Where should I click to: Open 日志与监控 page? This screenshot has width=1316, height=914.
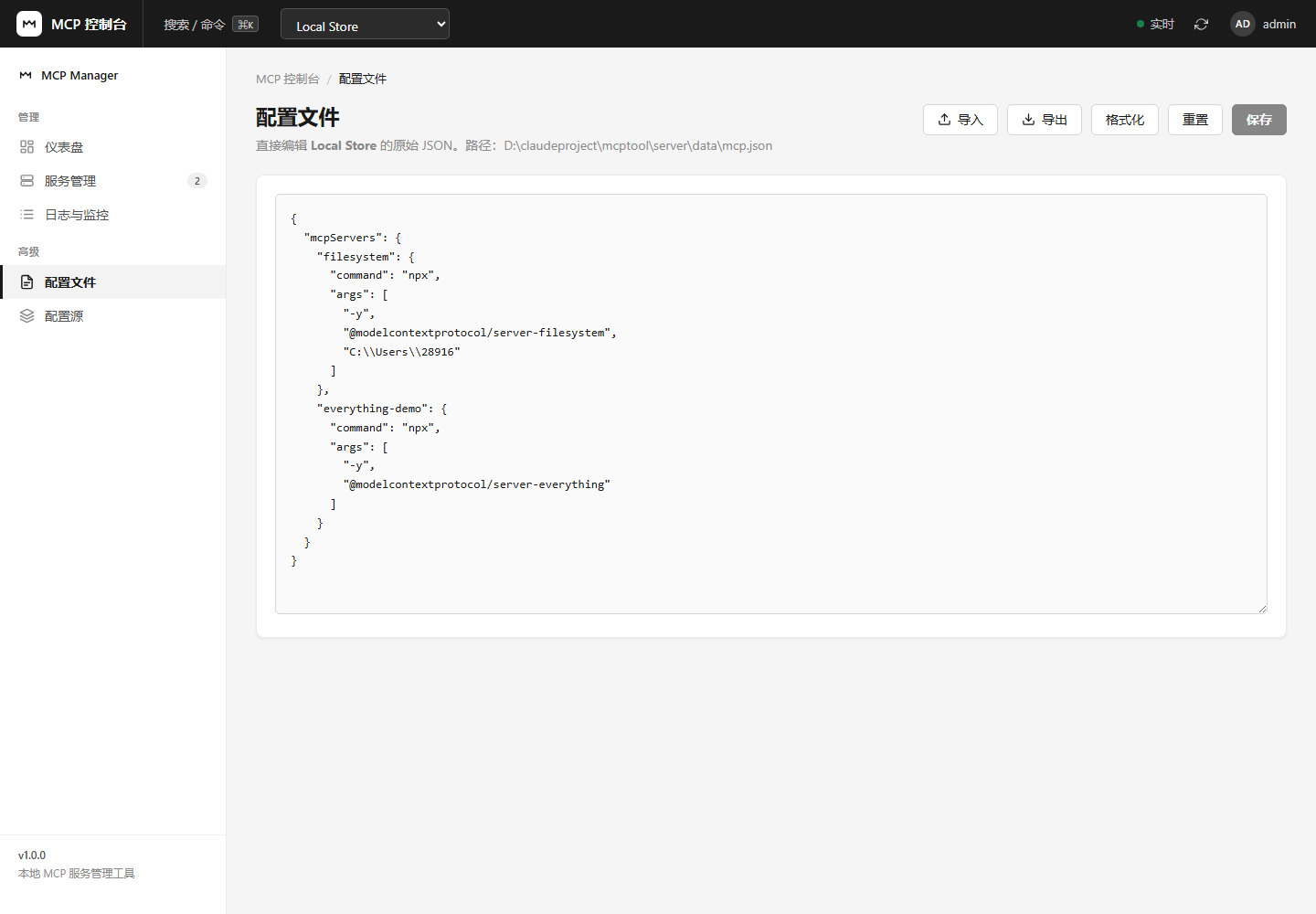113,215
